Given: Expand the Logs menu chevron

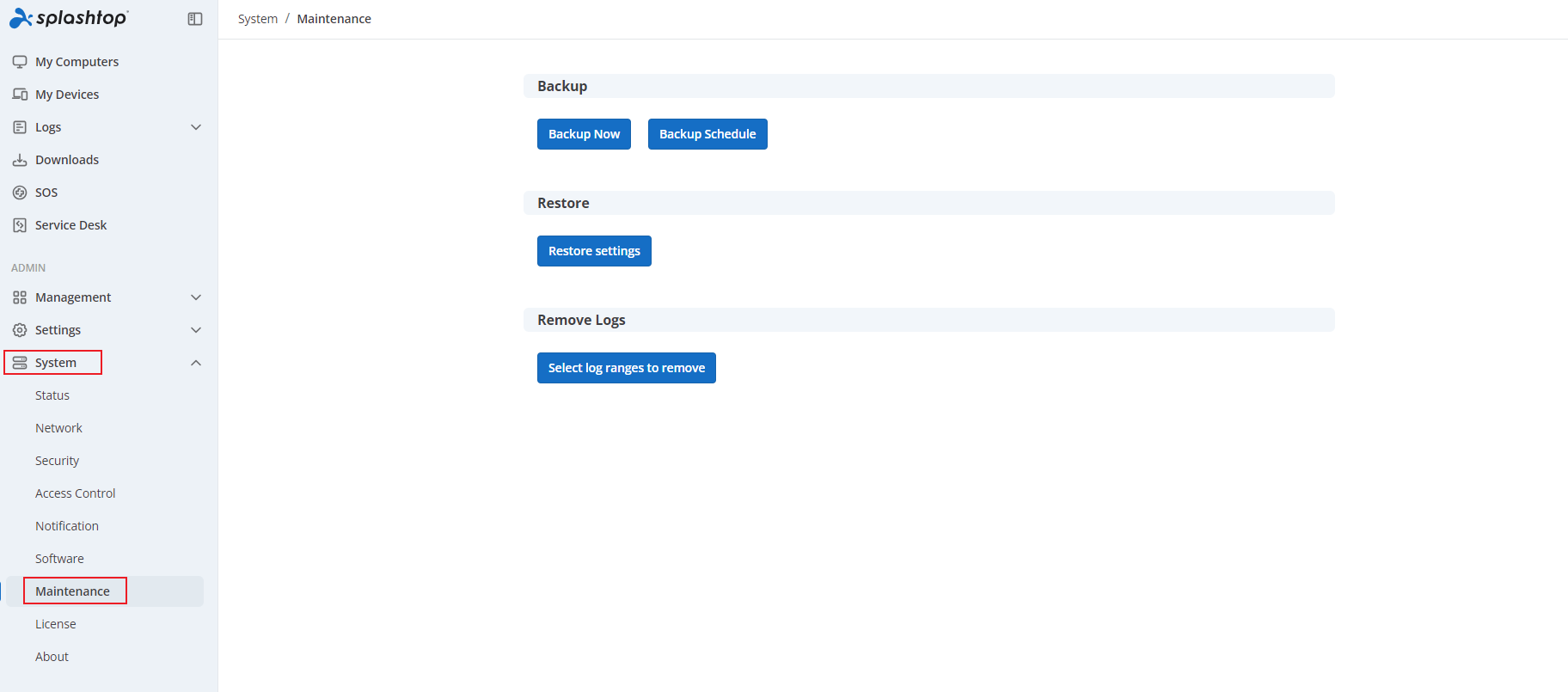Looking at the screenshot, I should [x=196, y=127].
